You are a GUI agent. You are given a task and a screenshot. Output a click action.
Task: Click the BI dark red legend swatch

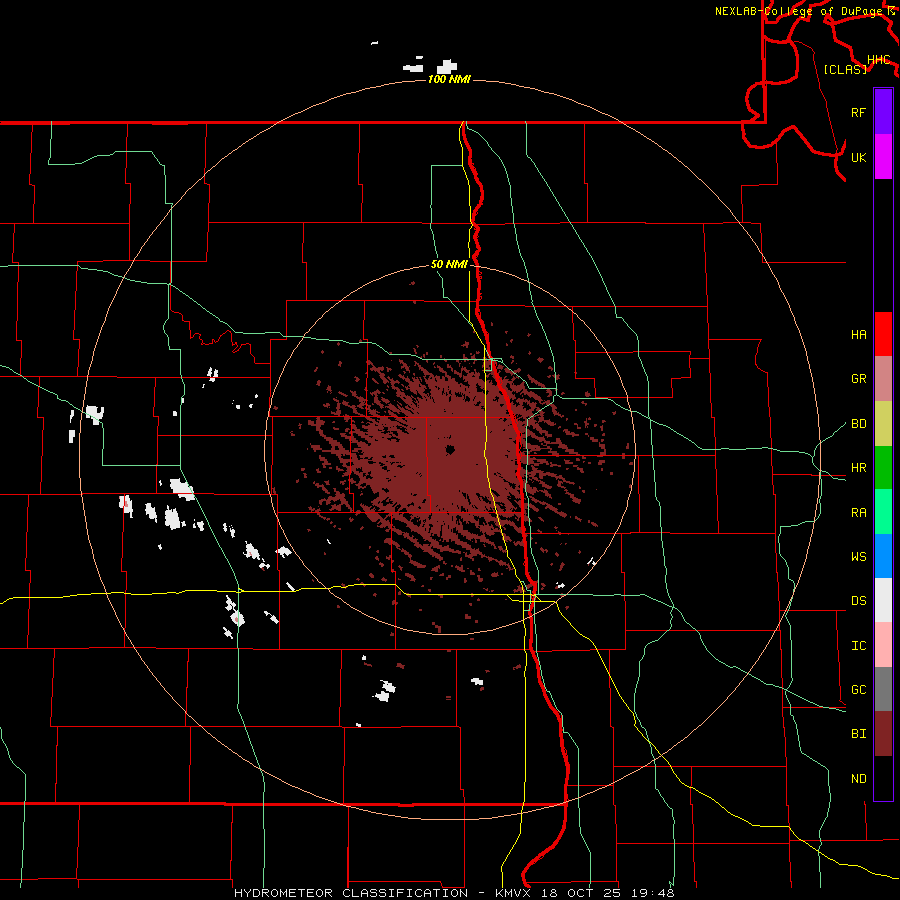click(883, 734)
